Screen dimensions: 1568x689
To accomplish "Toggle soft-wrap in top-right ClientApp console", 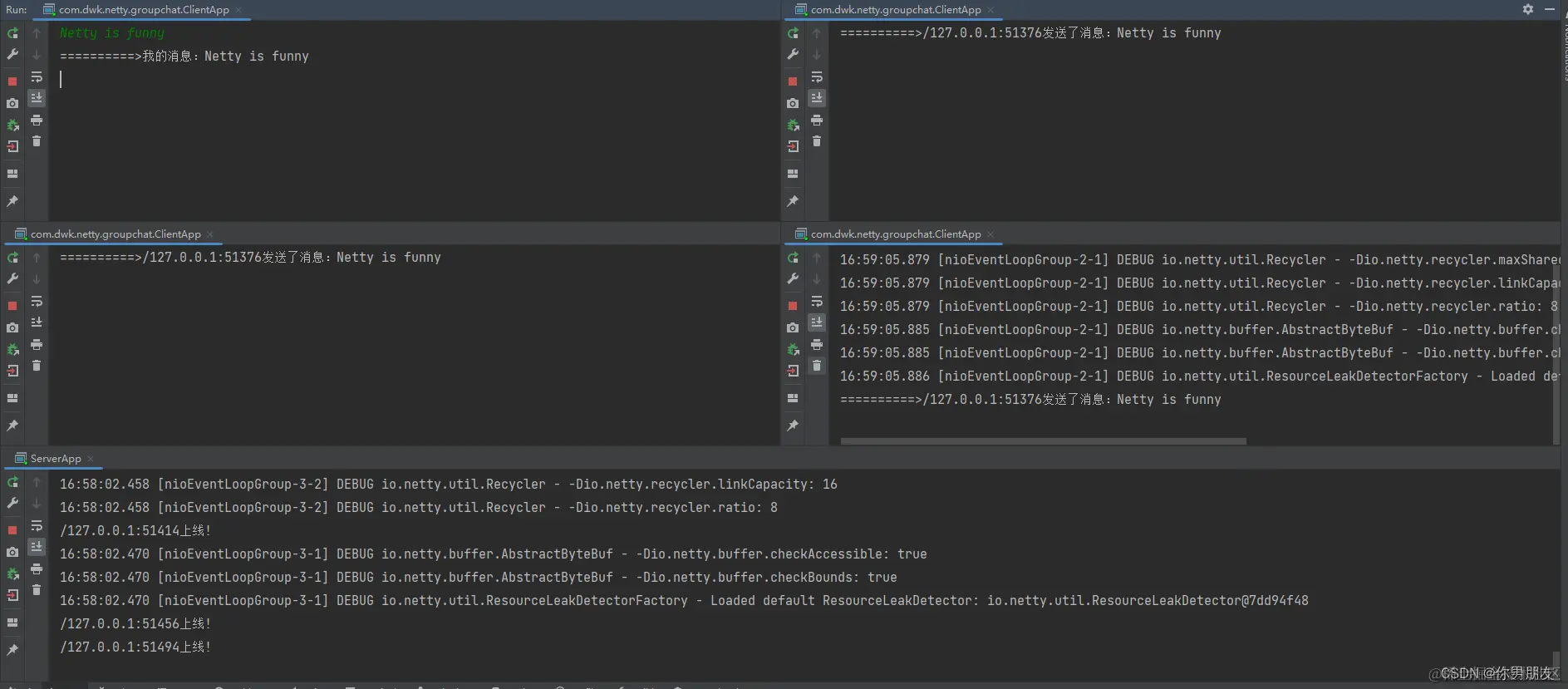I will coord(817,76).
